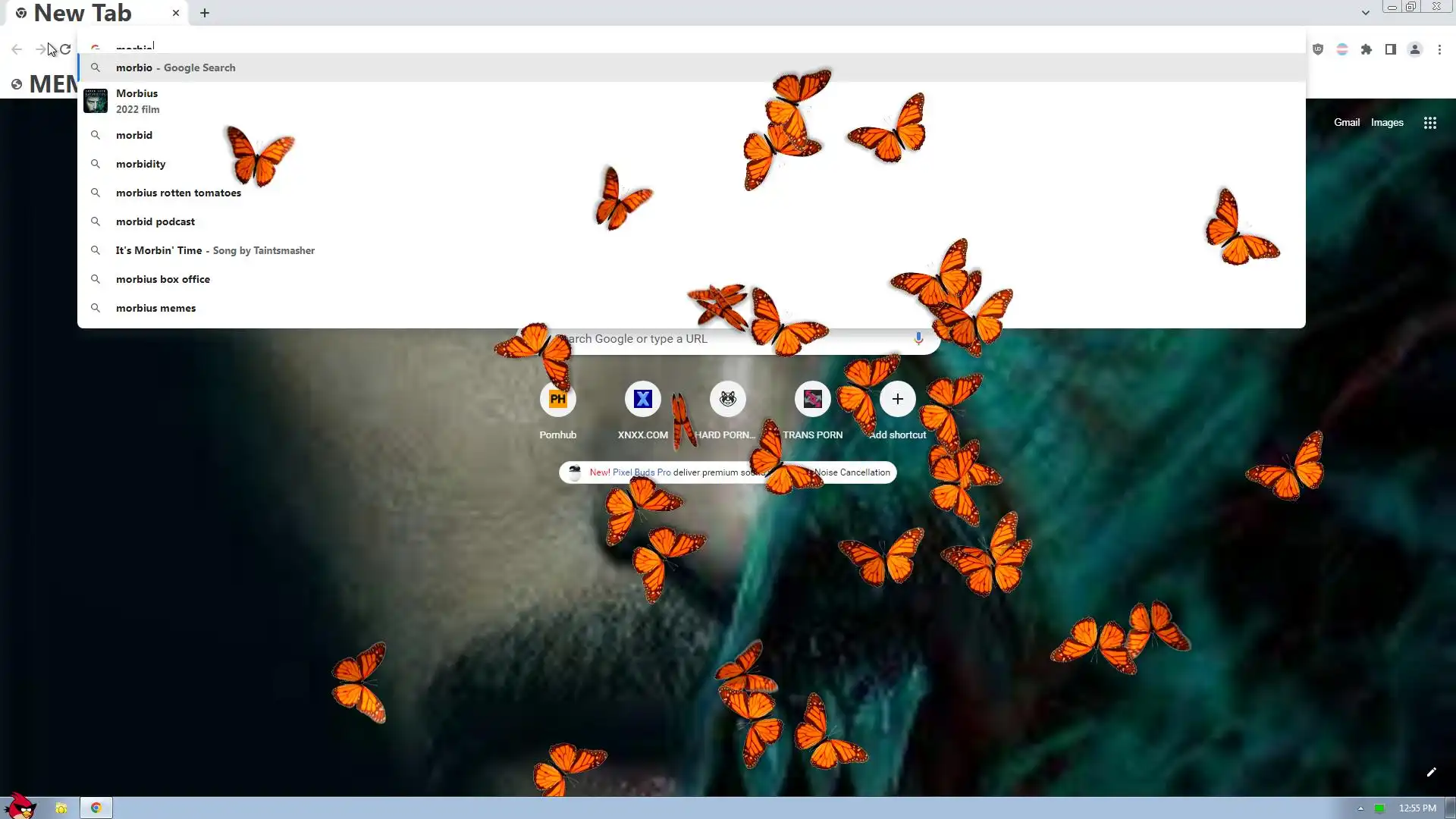Image resolution: width=1456 pixels, height=819 pixels.
Task: Show hidden system tray icons
Action: coord(1360,808)
